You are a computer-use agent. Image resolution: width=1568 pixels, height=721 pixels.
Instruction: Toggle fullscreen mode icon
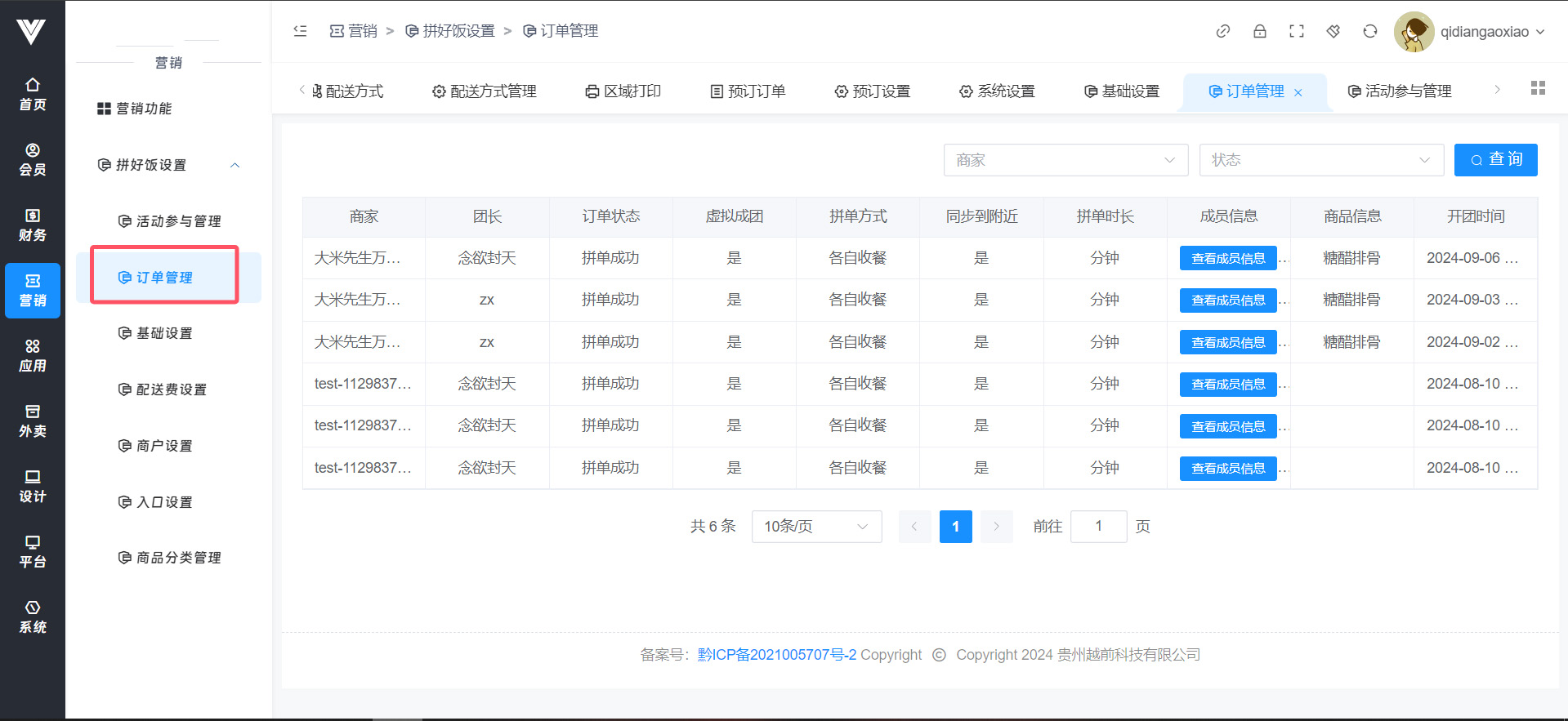pyautogui.click(x=1296, y=31)
